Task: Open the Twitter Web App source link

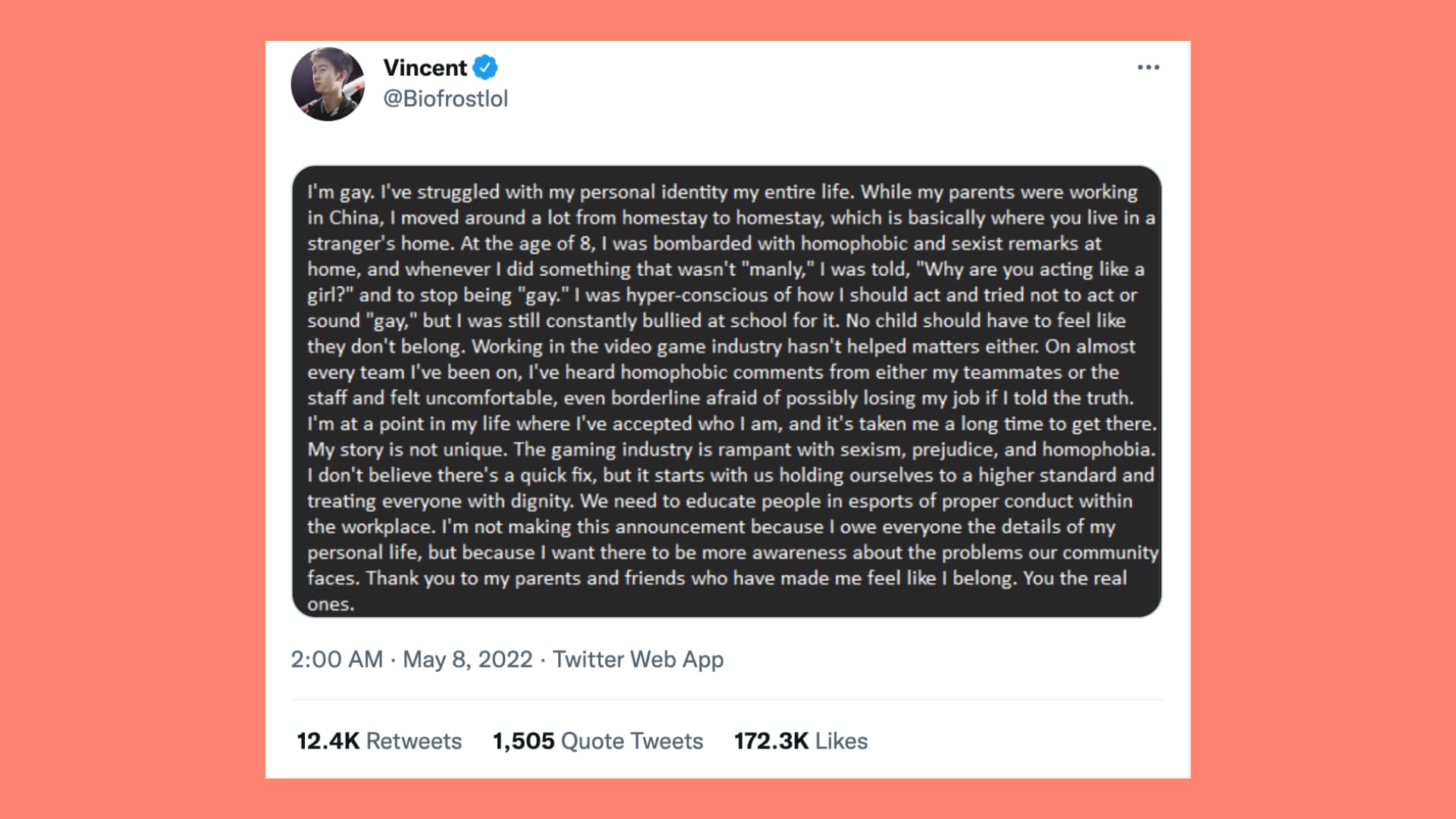Action: [638, 659]
